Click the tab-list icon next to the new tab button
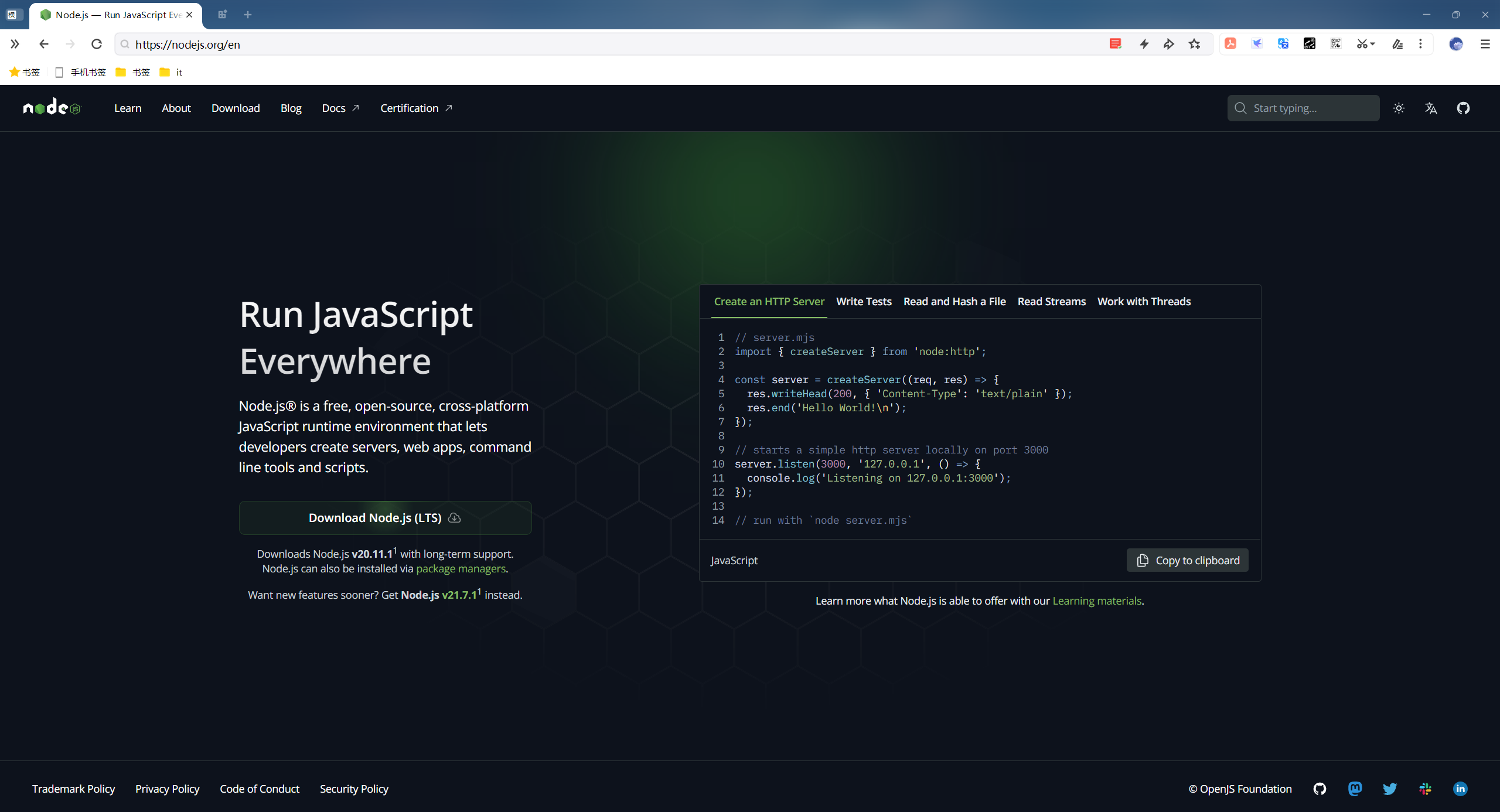This screenshot has width=1500, height=812. coord(222,15)
